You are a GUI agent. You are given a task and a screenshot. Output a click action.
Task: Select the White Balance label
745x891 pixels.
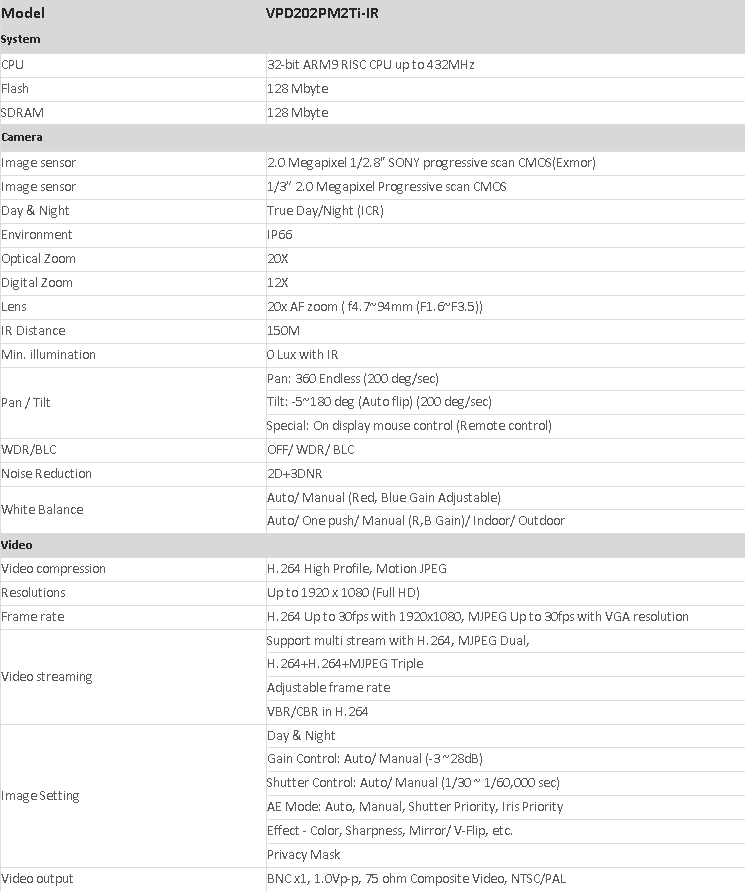pyautogui.click(x=42, y=509)
